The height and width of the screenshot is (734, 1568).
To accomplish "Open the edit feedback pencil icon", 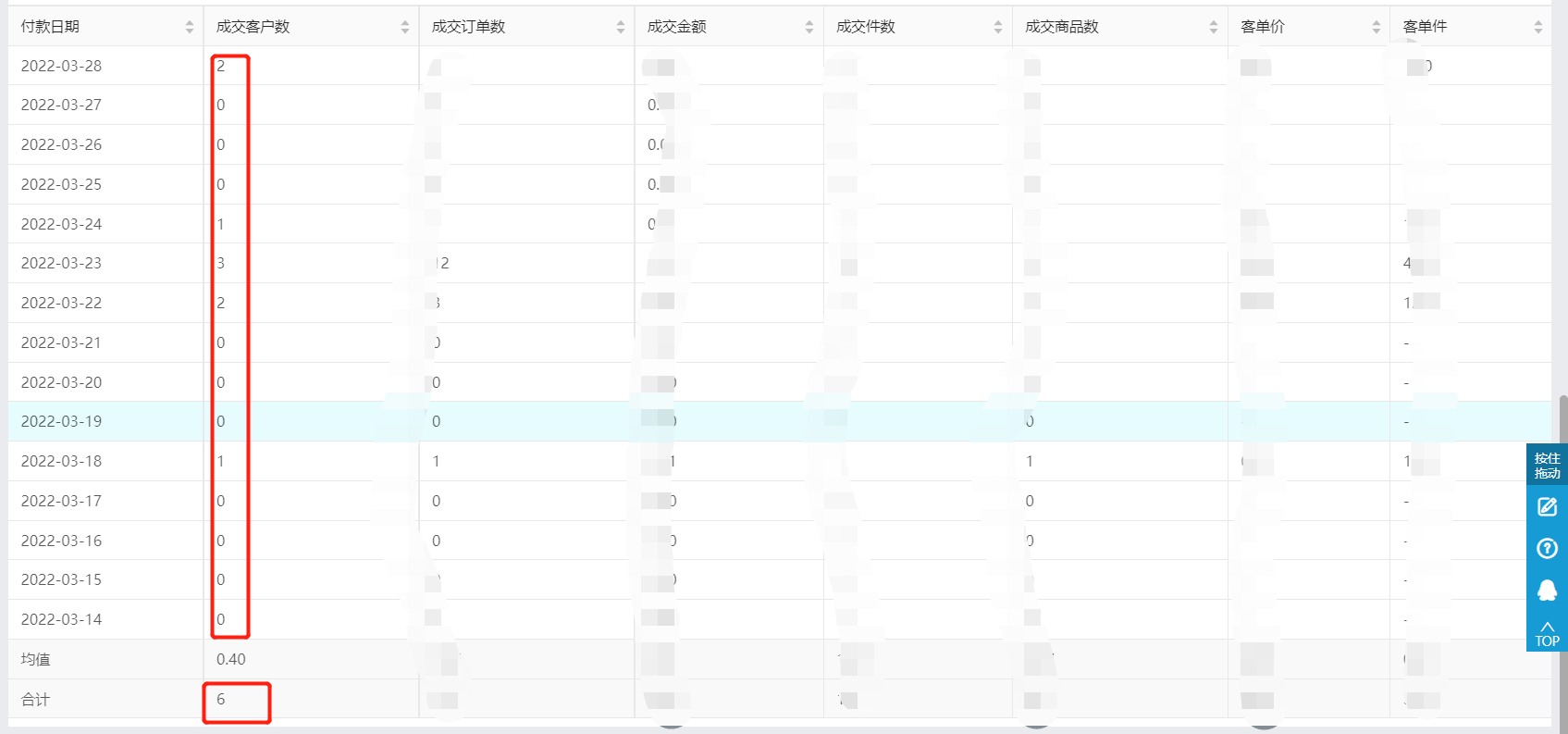I will (x=1547, y=506).
